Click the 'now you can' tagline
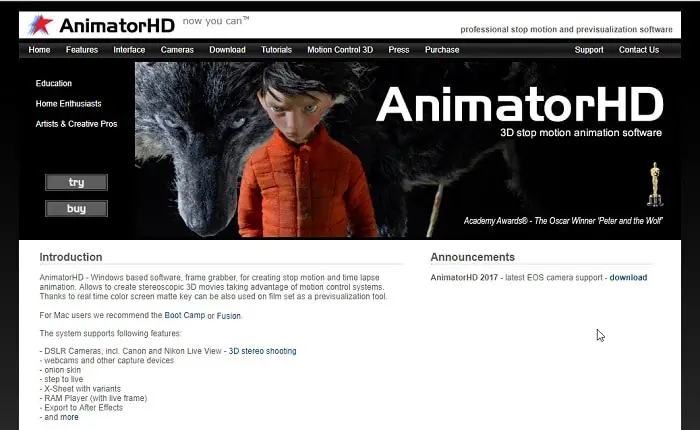 (216, 21)
